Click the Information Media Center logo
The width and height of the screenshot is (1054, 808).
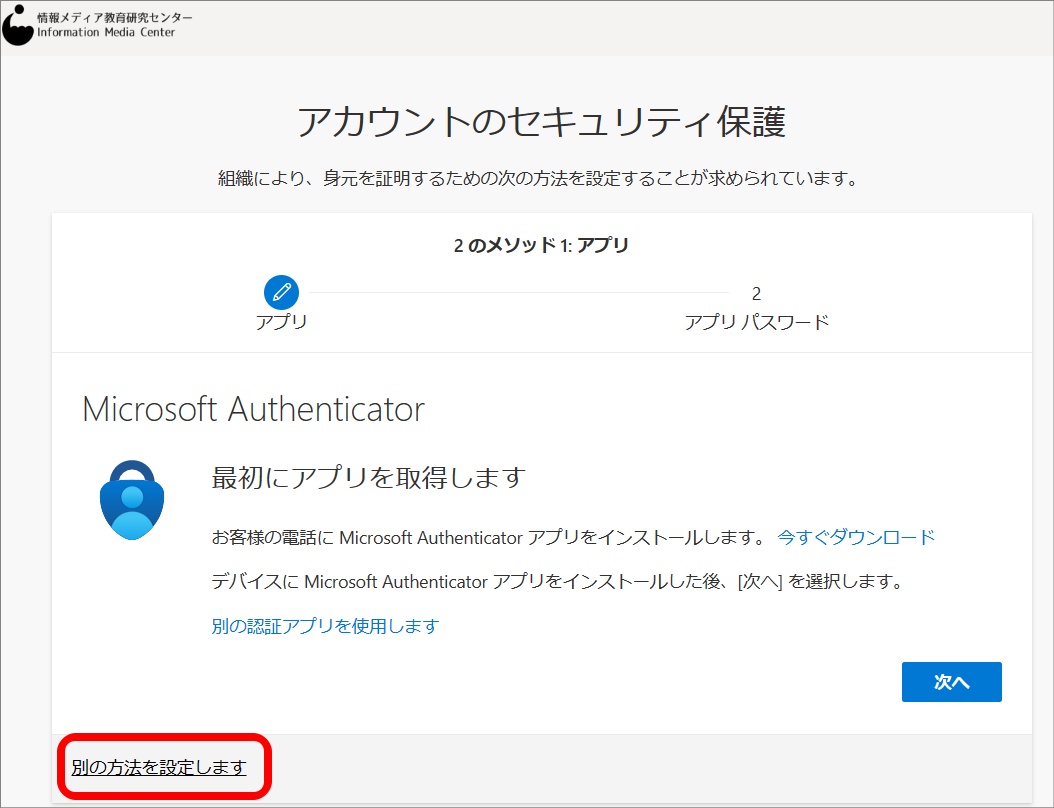[18, 26]
